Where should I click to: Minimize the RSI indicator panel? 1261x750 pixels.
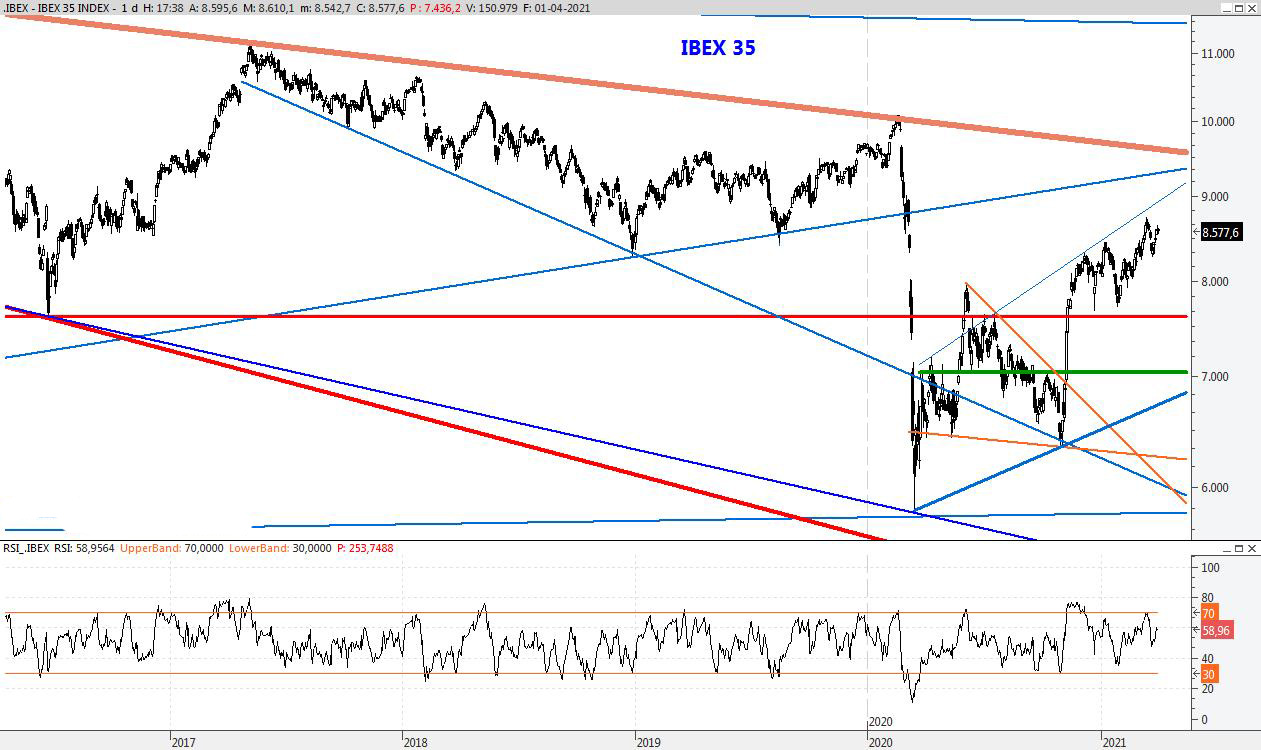pyautogui.click(x=1225, y=549)
